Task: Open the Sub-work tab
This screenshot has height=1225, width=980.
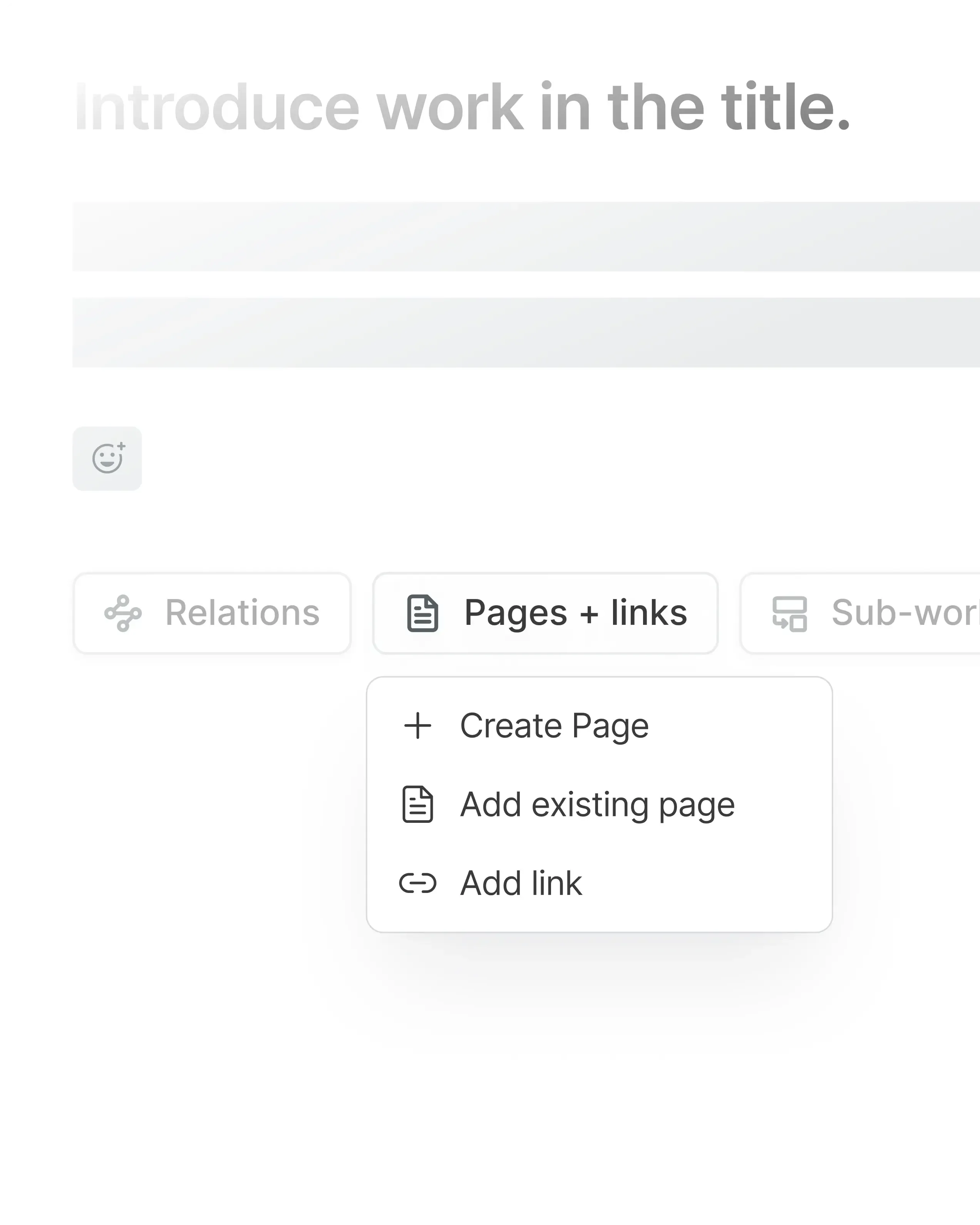Action: click(x=903, y=613)
